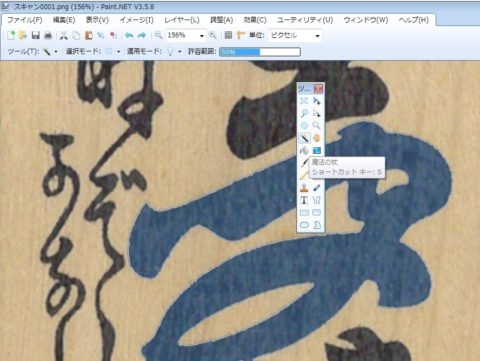Screen dimensions: 480x361
Task: Toggle the pixel grid display
Action: pos(228,35)
